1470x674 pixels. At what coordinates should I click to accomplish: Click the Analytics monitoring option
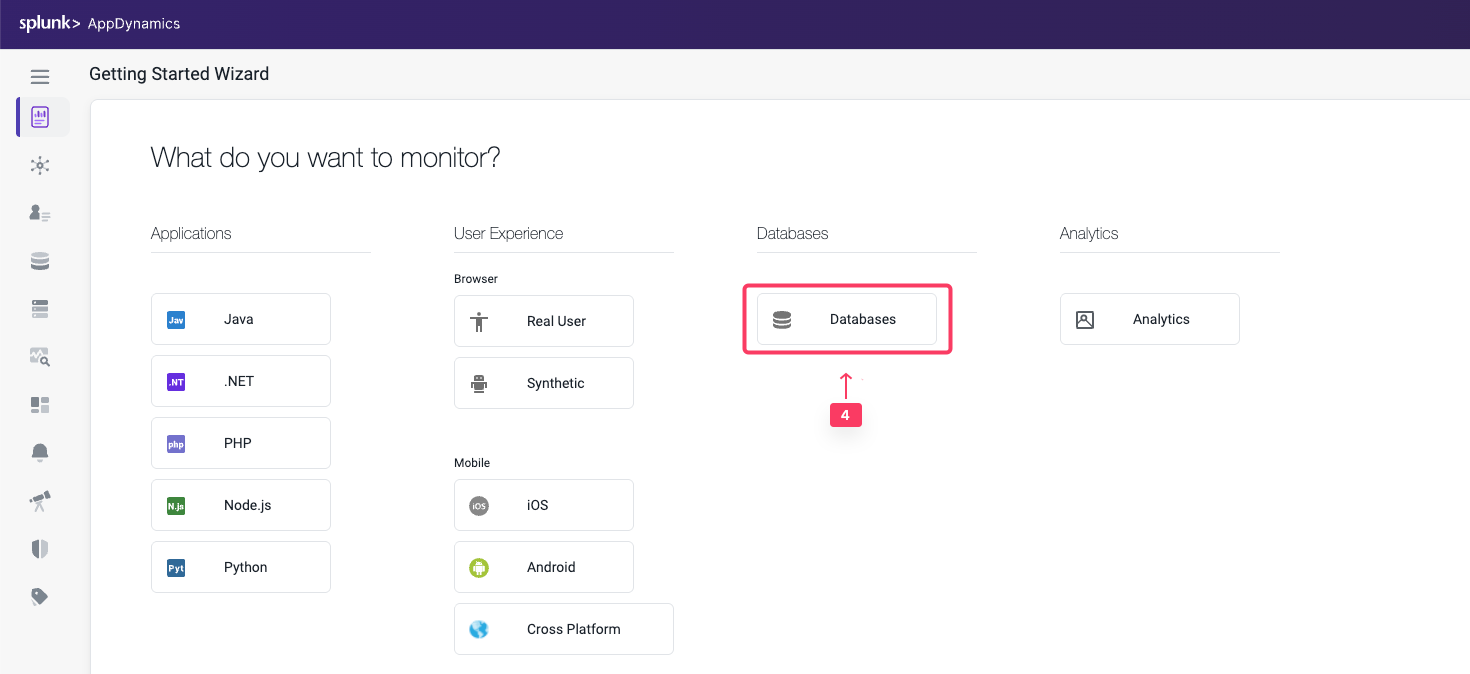(x=1150, y=319)
